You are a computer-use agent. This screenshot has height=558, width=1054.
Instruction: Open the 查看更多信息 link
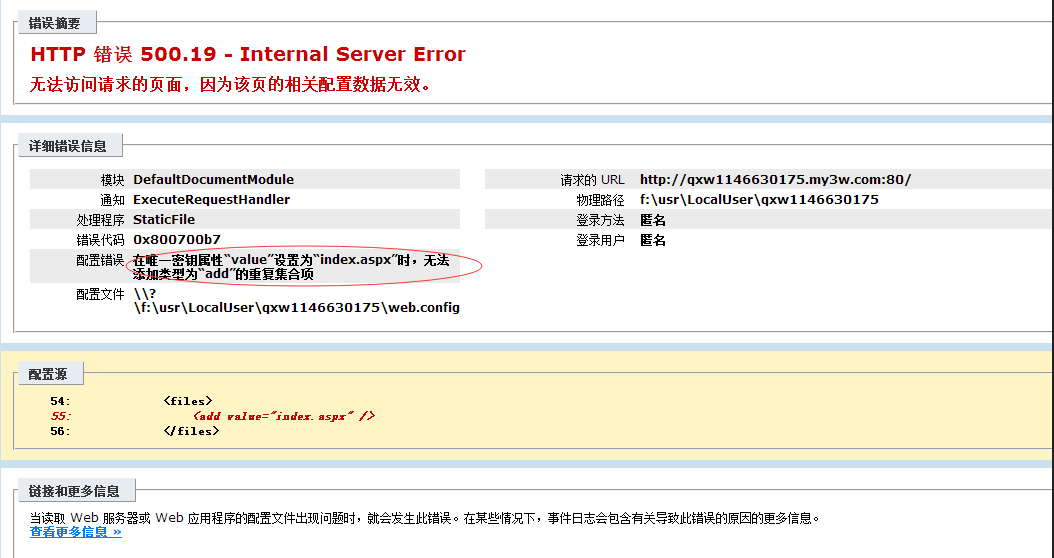pyautogui.click(x=75, y=532)
